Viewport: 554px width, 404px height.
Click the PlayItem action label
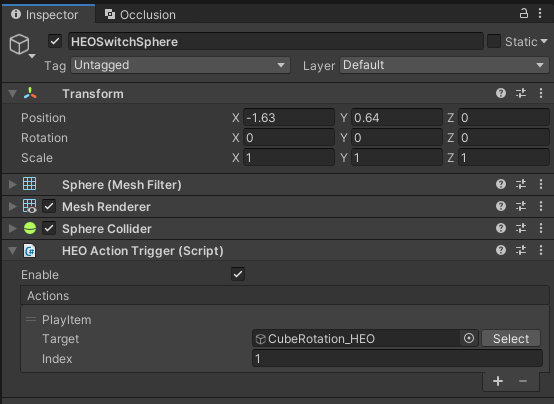[x=66, y=320]
